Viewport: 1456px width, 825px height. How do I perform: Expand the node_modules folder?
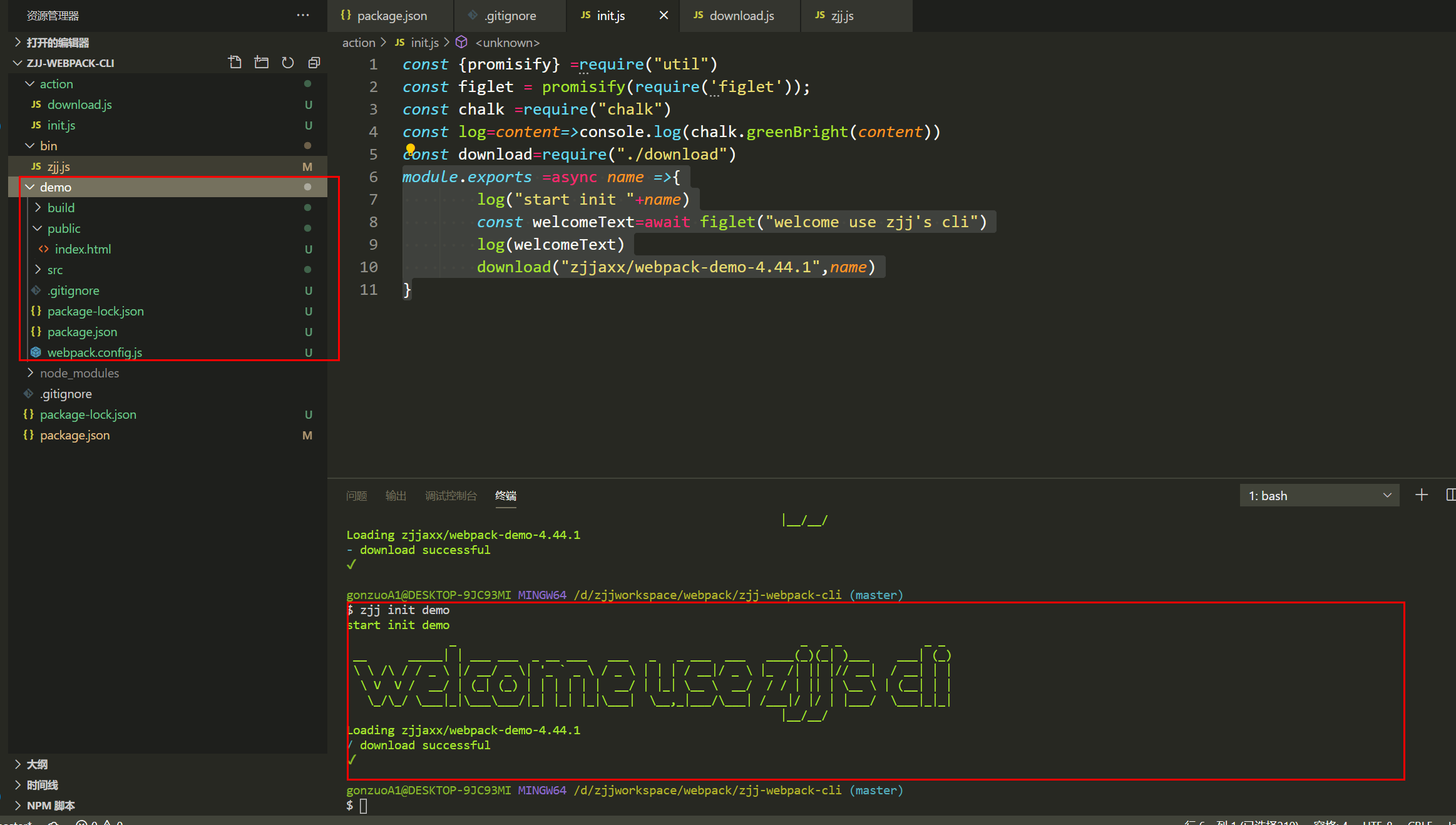(79, 373)
